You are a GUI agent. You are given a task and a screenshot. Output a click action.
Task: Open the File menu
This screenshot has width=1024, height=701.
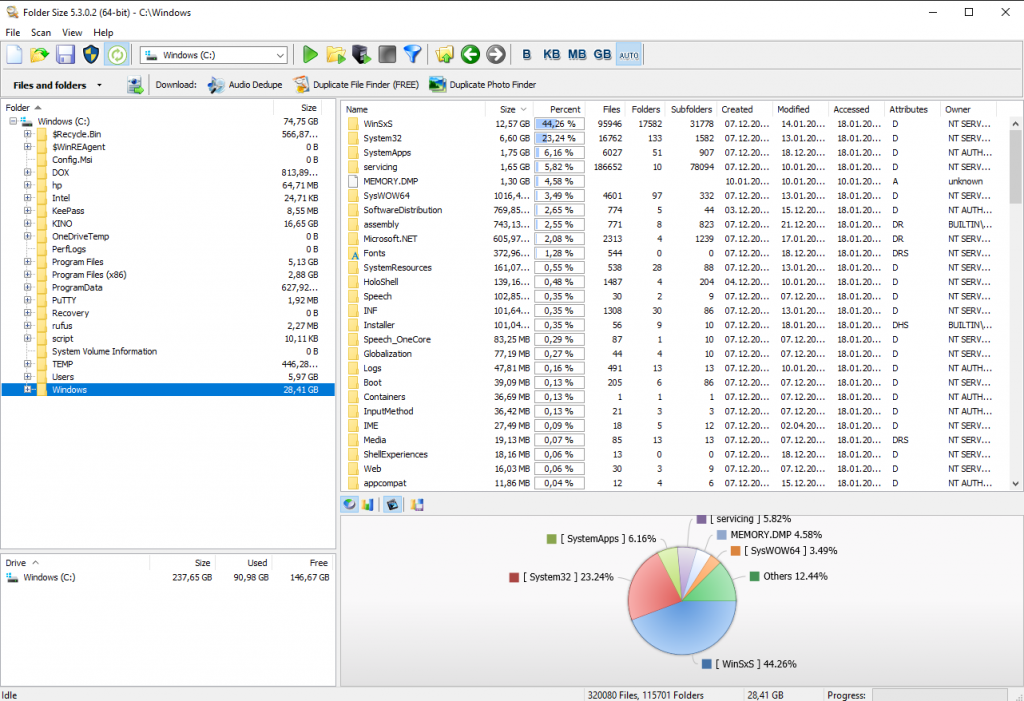coord(13,33)
